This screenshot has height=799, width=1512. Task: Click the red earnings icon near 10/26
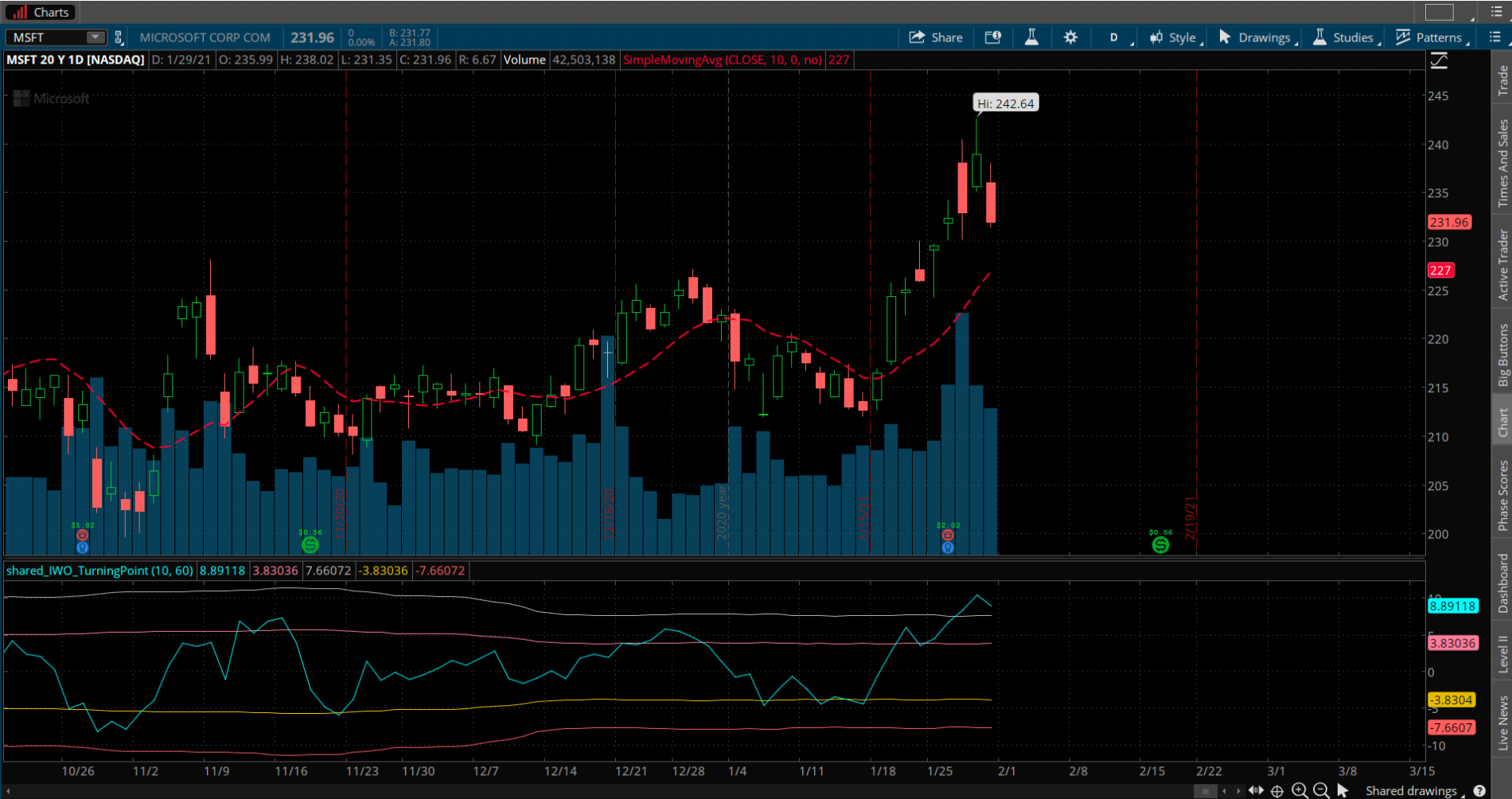click(x=82, y=536)
